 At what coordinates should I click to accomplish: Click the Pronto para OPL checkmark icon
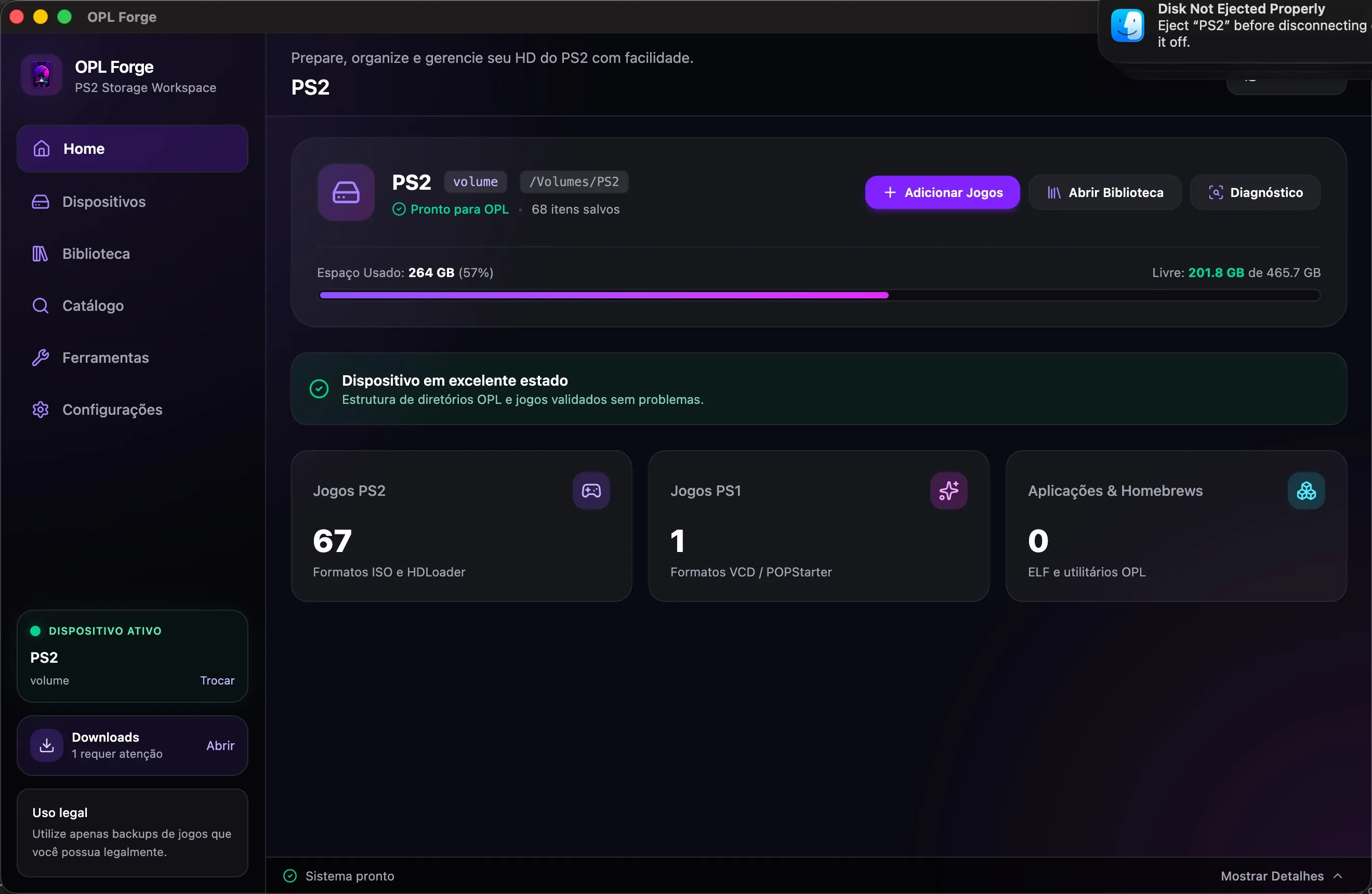[x=399, y=209]
